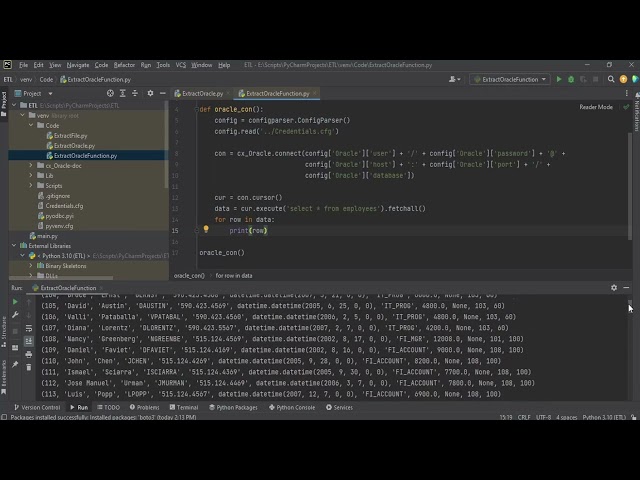This screenshot has height=480, width=640.
Task: Open the user account icon menu
Action: tap(454, 79)
